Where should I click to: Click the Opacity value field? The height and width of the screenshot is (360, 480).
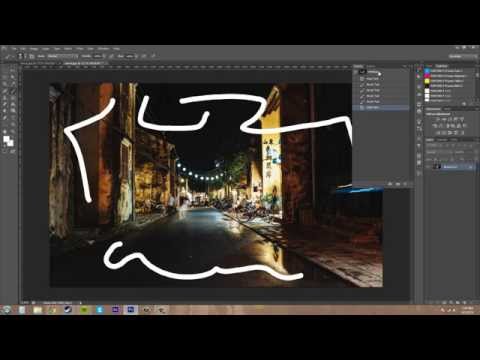point(97,56)
